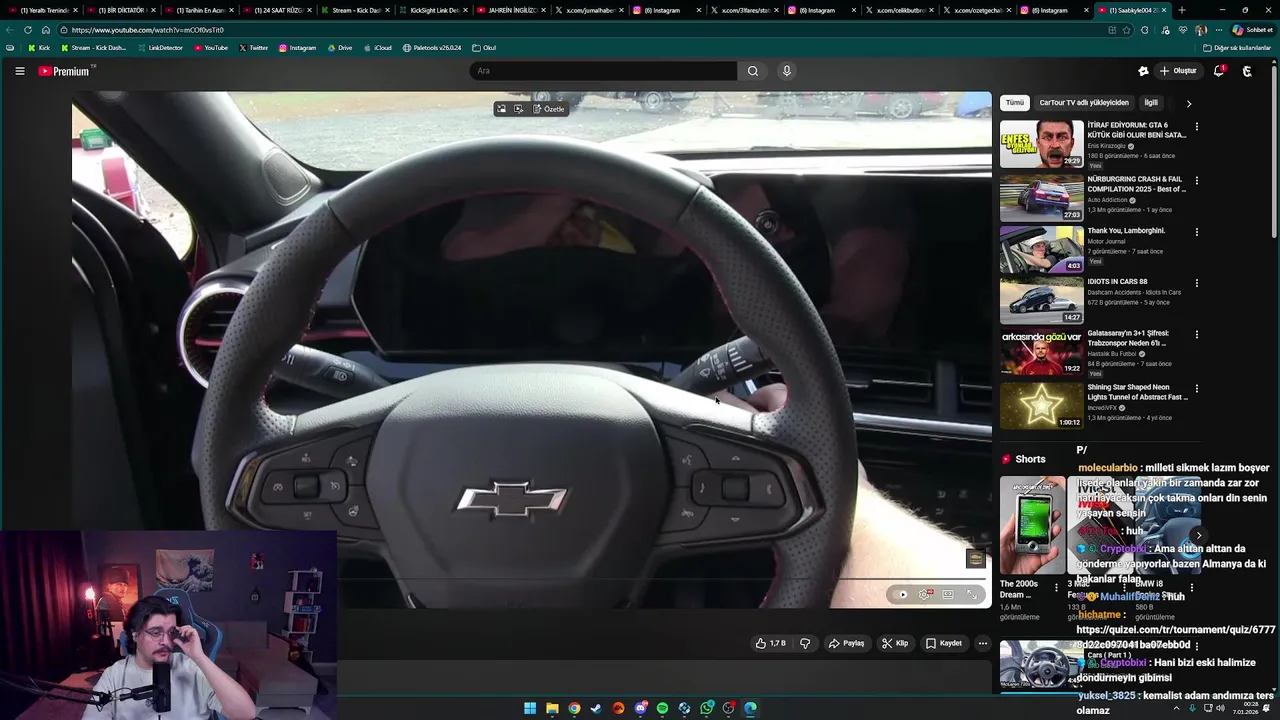Screen dimensions: 1280x720
Task: Open GTA 6 İtiraf Ediyorum video thumbnail
Action: point(1041,144)
